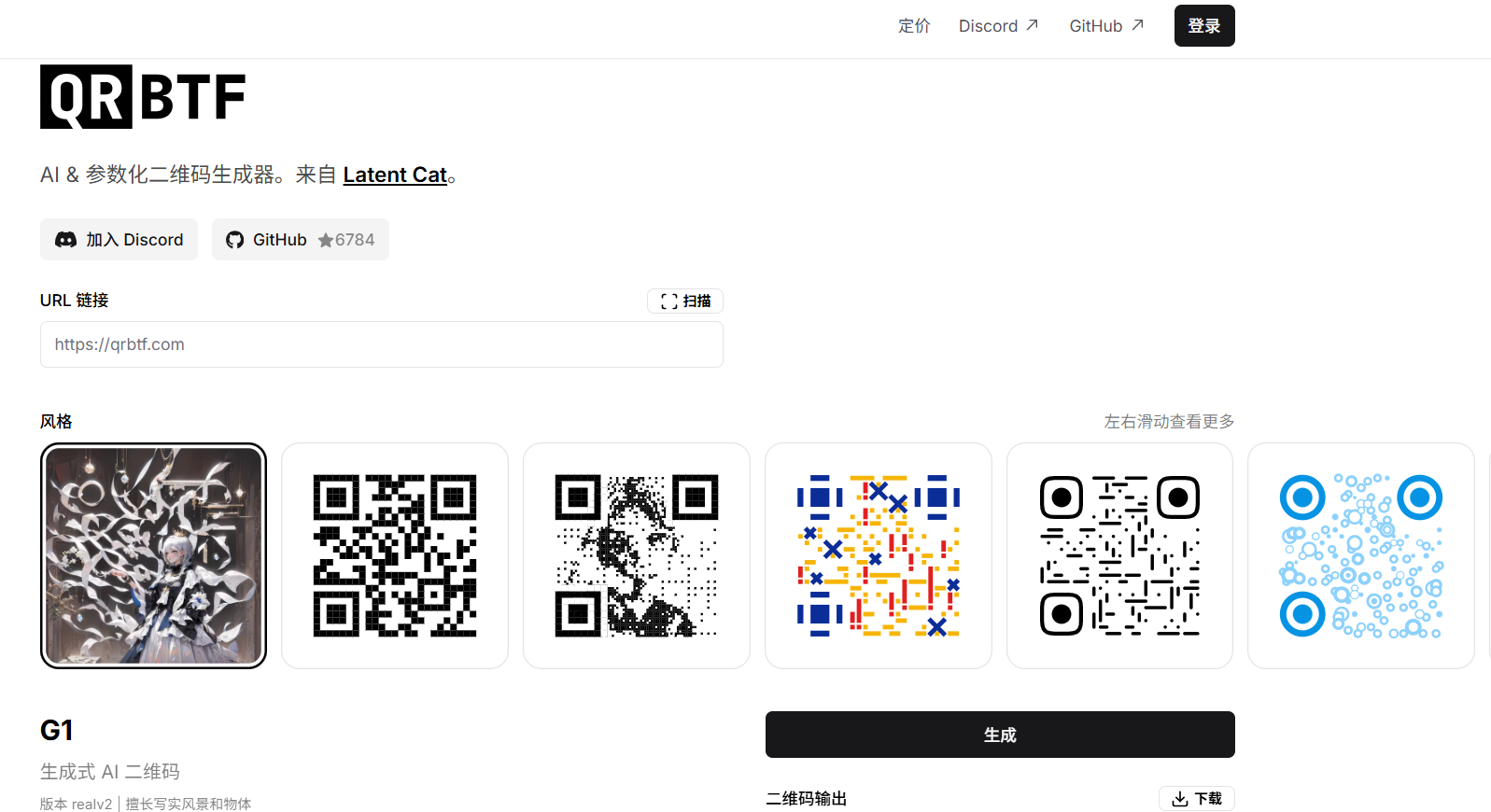Select the colorful blue-yellow-red QR style
Viewport: 1491px width, 812px height.
pos(878,555)
